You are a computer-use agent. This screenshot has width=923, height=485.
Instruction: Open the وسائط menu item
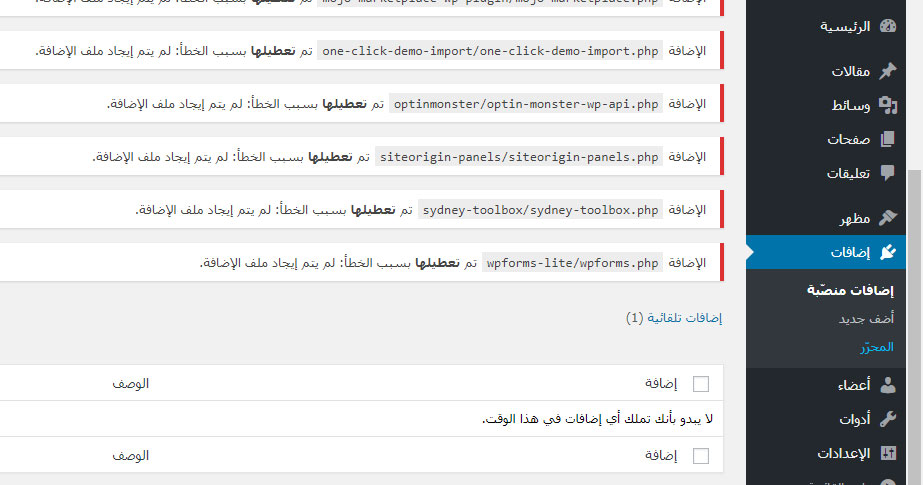coord(826,105)
